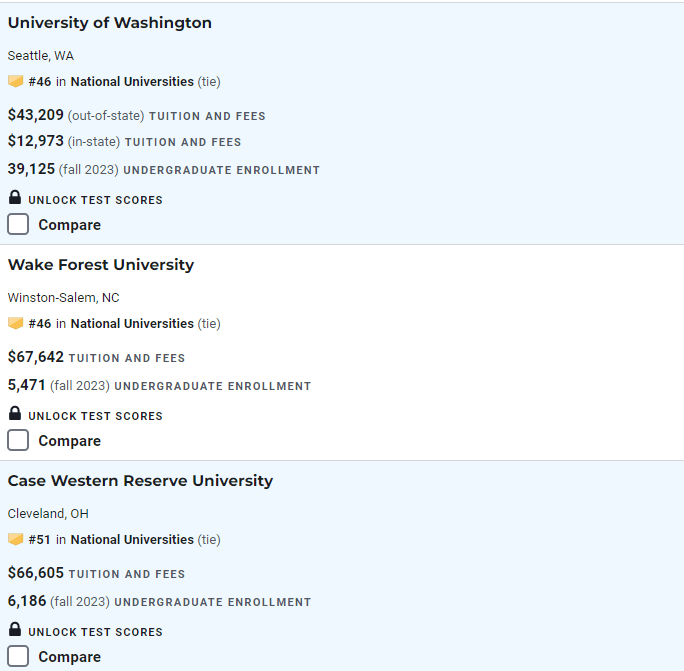Viewport: 684px width, 671px height.
Task: Check Compare box for University of Washington
Action: [18, 224]
